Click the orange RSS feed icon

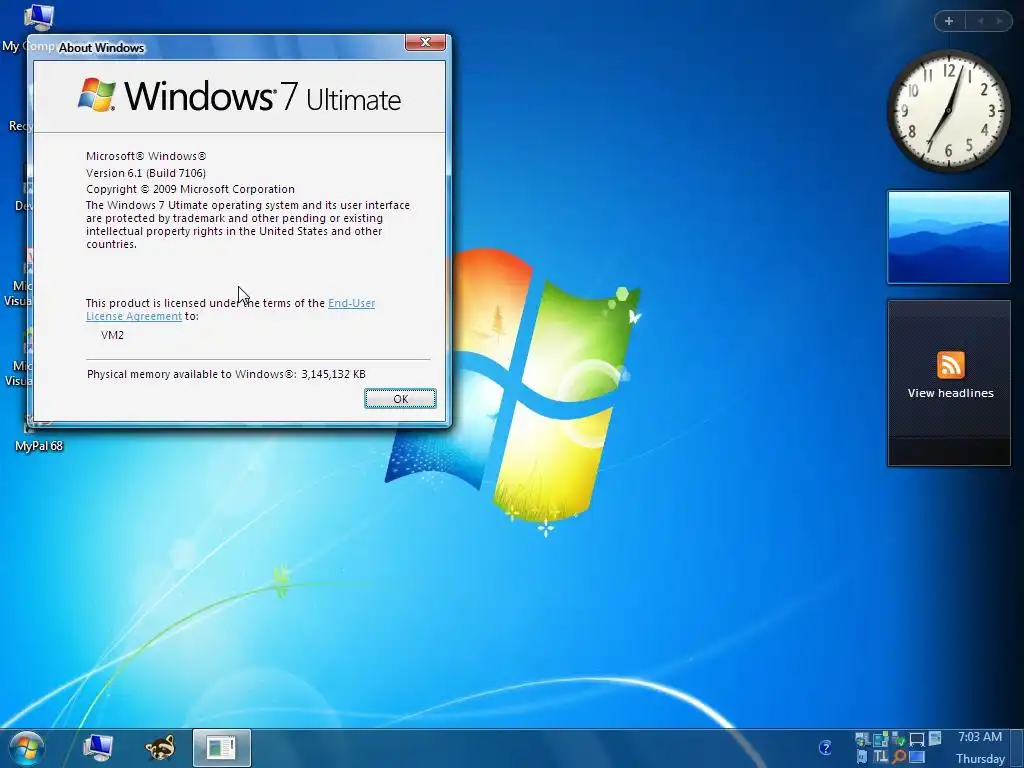pos(950,365)
